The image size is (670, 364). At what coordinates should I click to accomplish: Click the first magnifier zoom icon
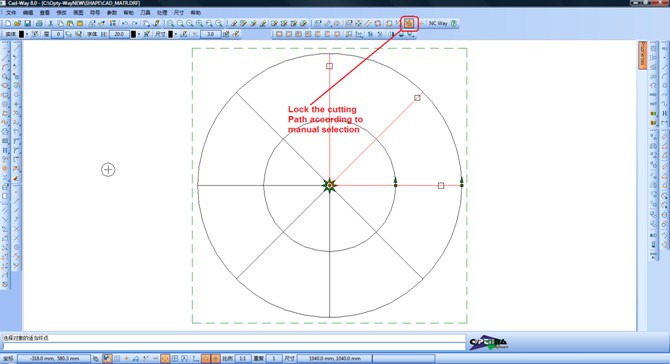(170, 23)
